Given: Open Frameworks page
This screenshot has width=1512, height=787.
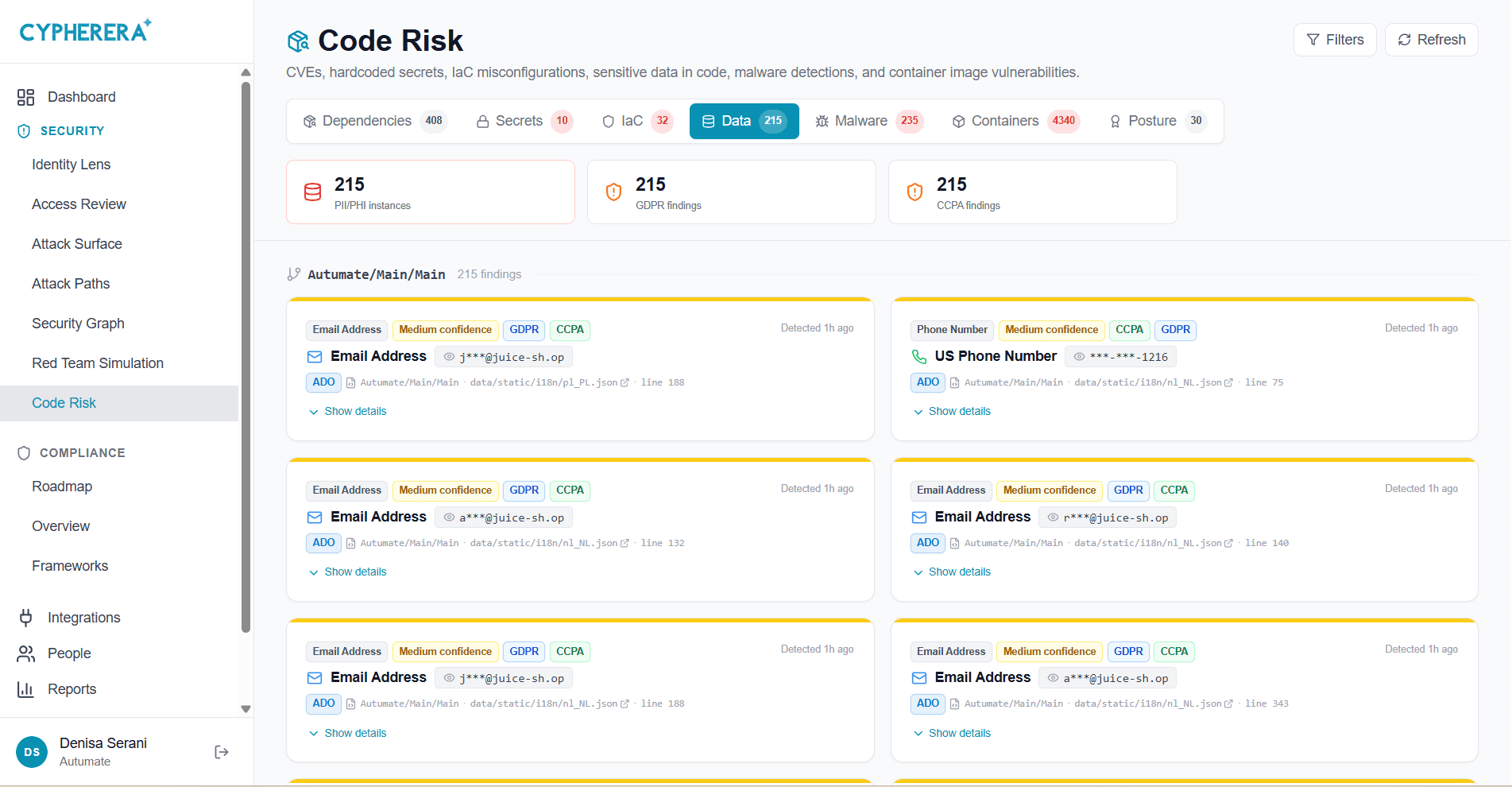Looking at the screenshot, I should 70,566.
